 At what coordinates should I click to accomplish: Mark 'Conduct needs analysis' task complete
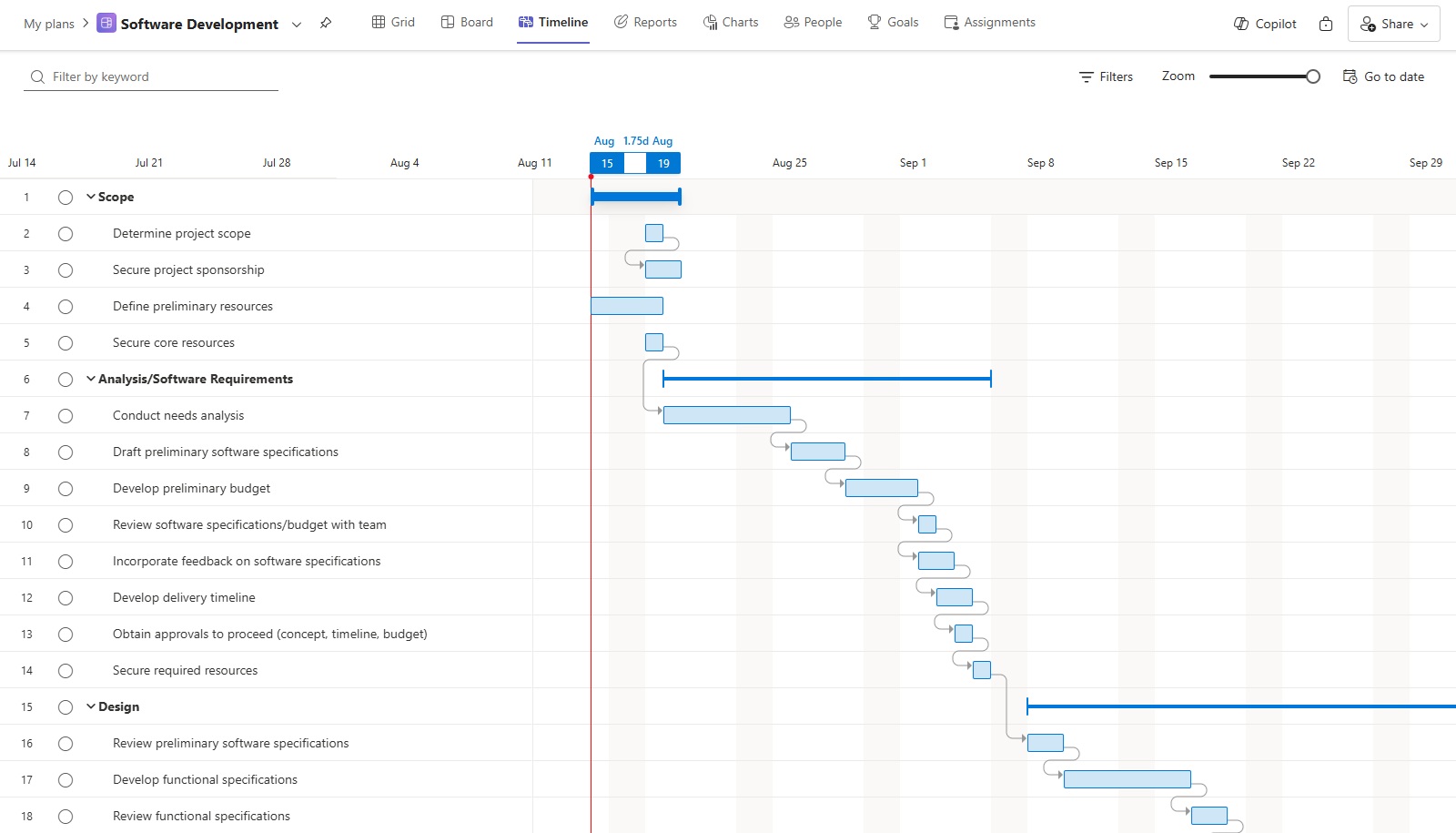tap(66, 416)
